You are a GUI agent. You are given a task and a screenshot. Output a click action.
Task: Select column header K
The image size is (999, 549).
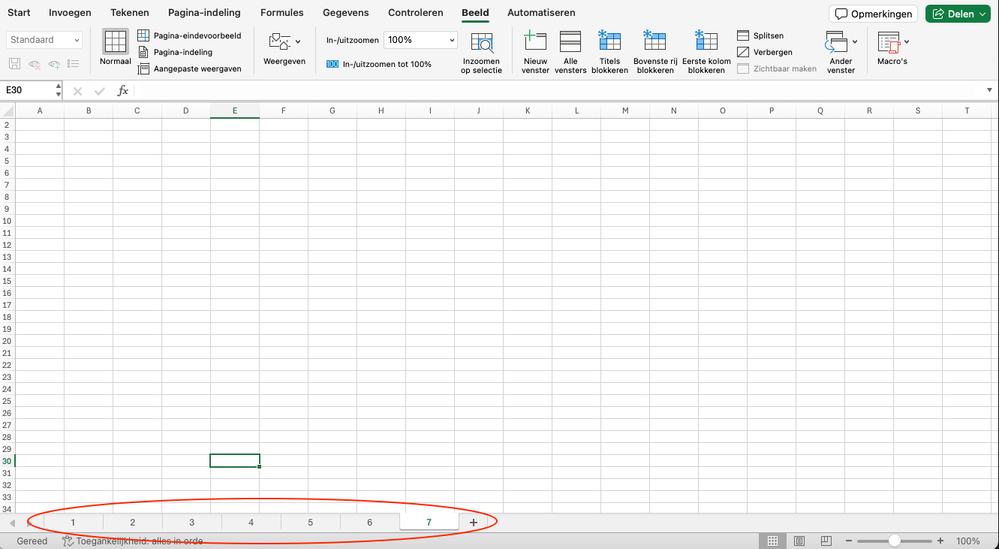pos(528,111)
